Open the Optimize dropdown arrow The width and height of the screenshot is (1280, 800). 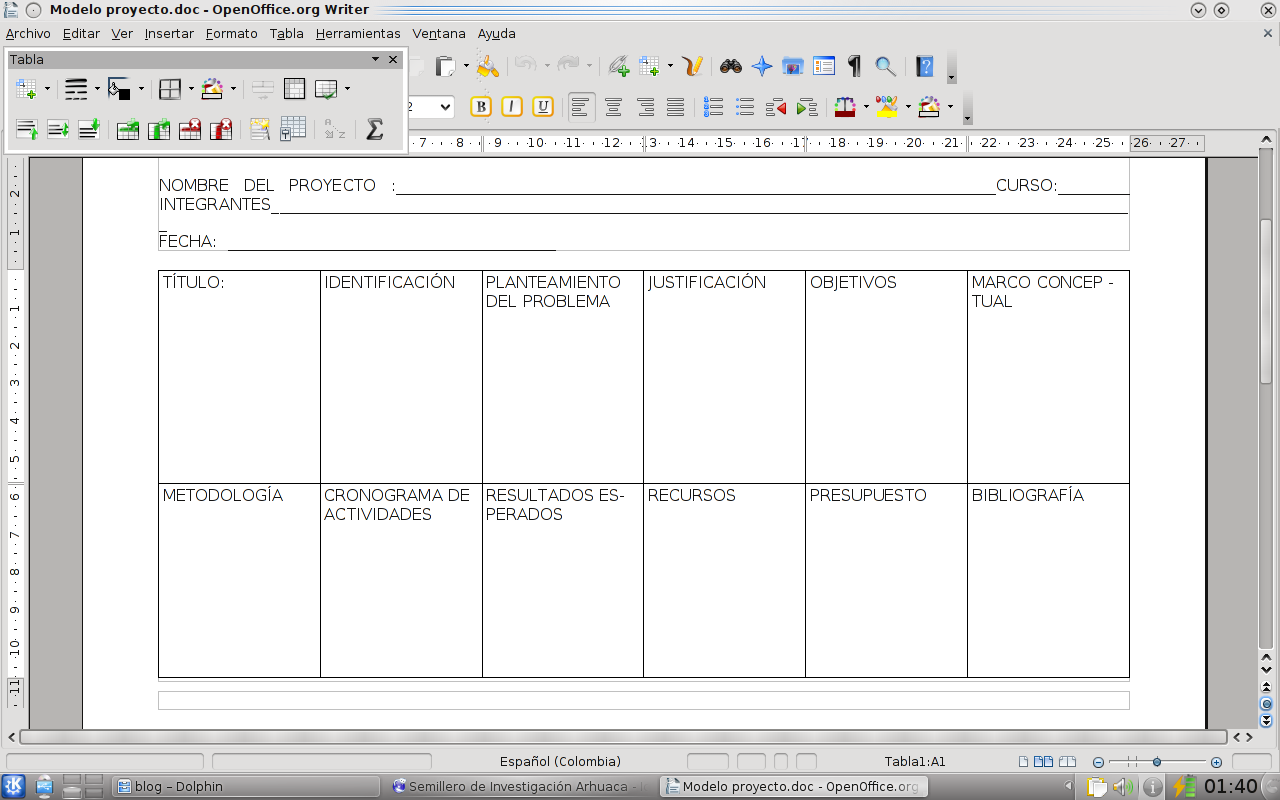[347, 89]
